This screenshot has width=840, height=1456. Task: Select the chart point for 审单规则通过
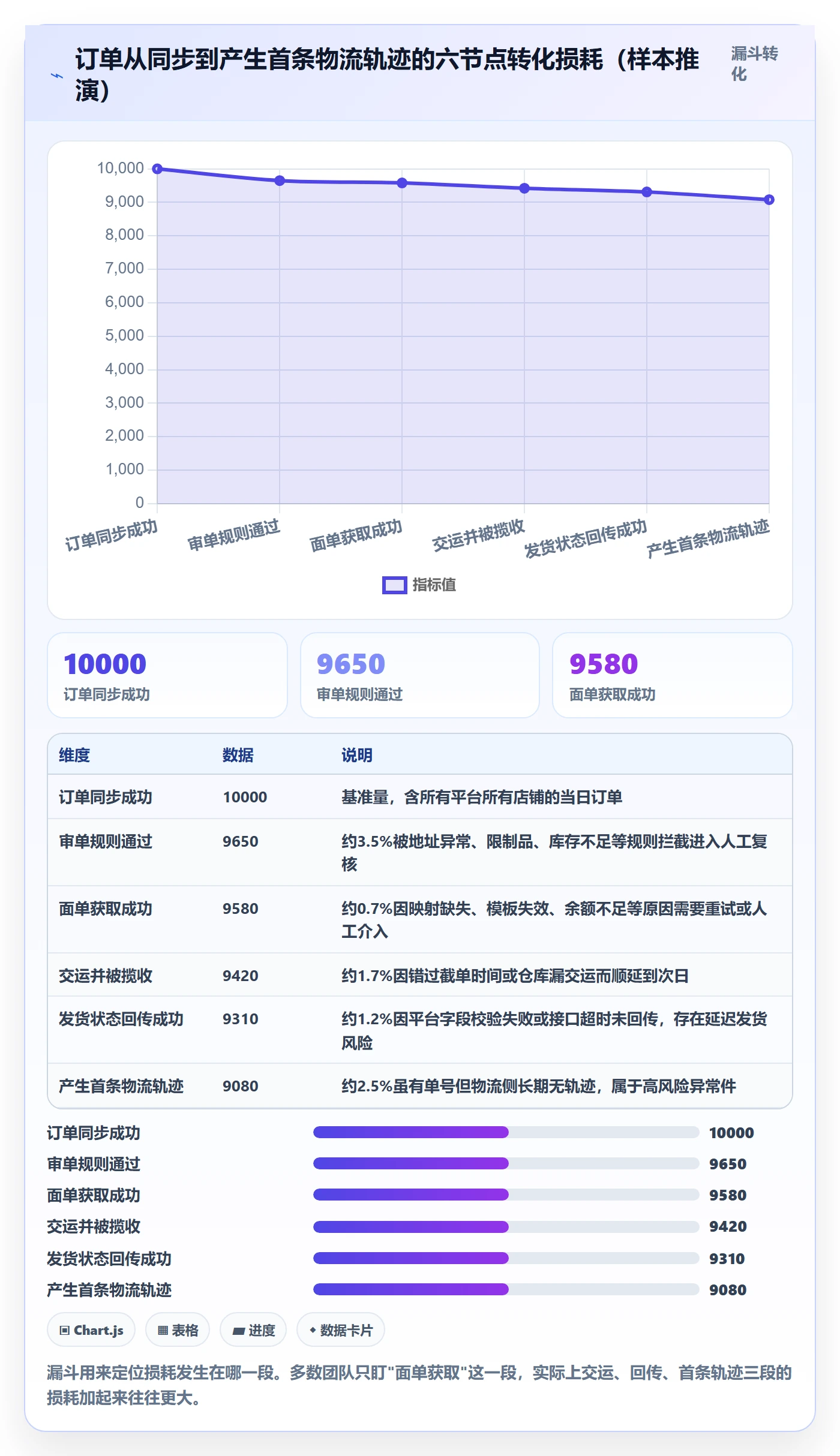click(280, 181)
